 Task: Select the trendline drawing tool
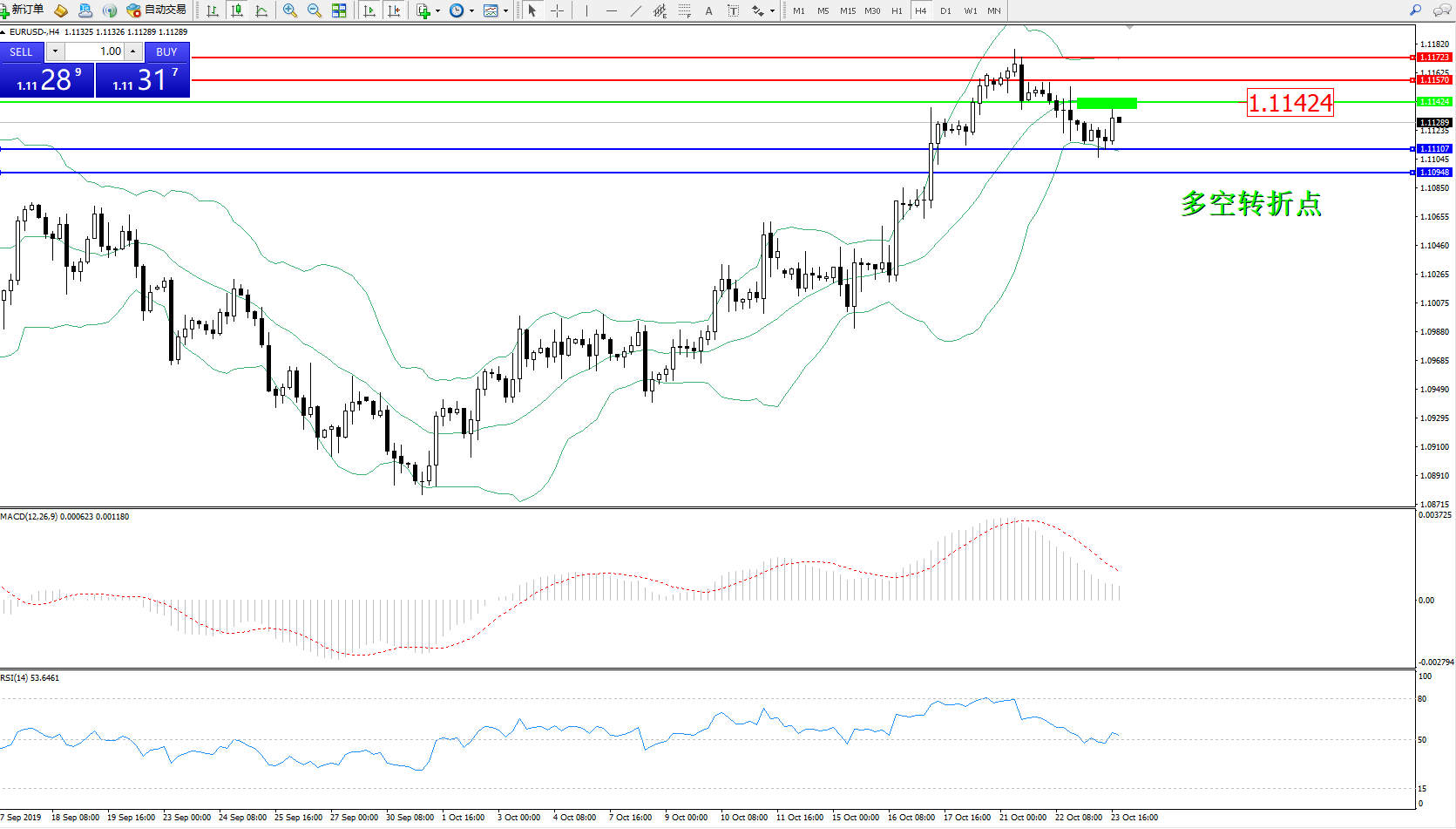pyautogui.click(x=636, y=10)
